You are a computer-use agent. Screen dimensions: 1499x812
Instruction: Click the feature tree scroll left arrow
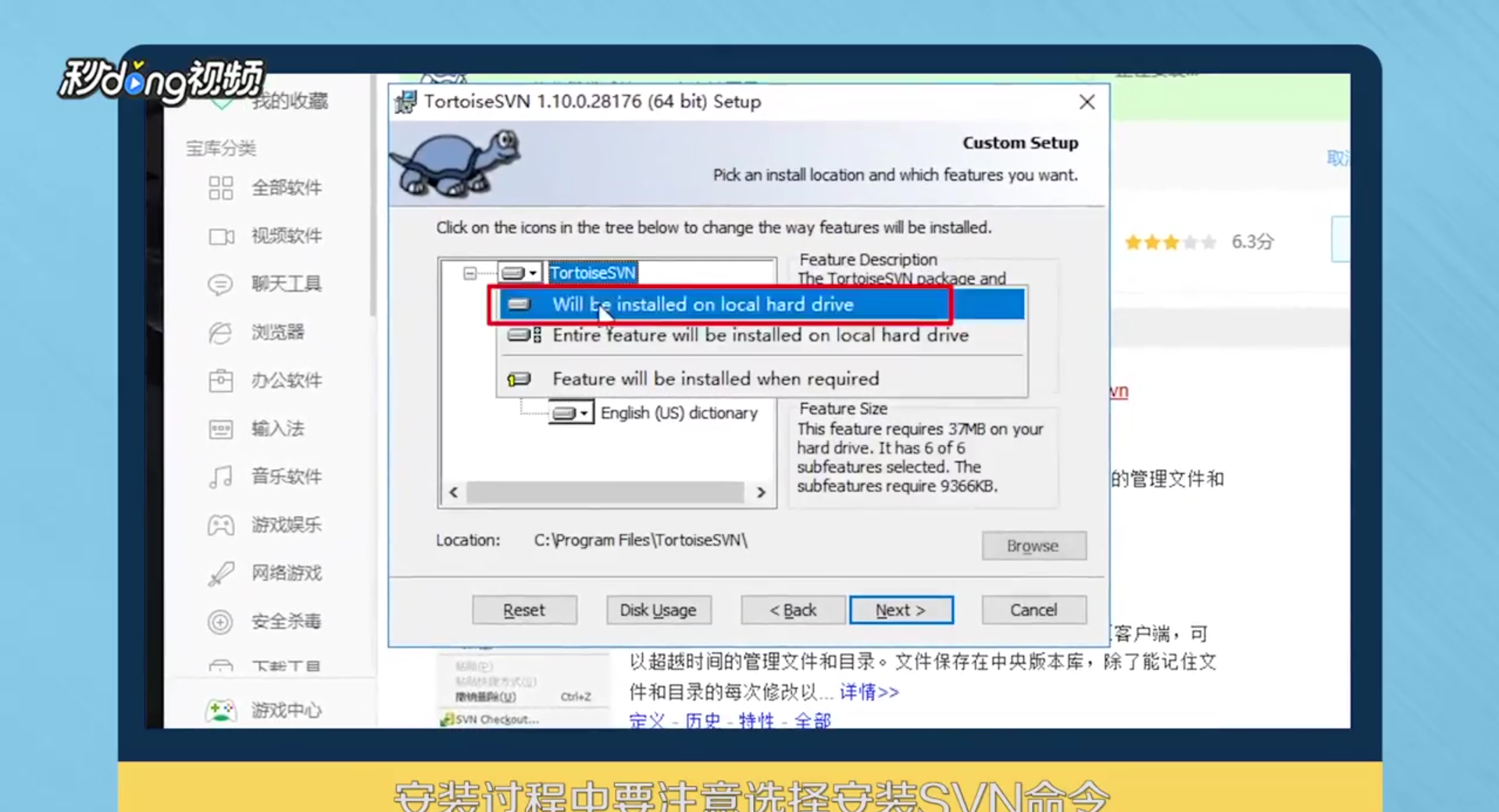click(x=454, y=492)
